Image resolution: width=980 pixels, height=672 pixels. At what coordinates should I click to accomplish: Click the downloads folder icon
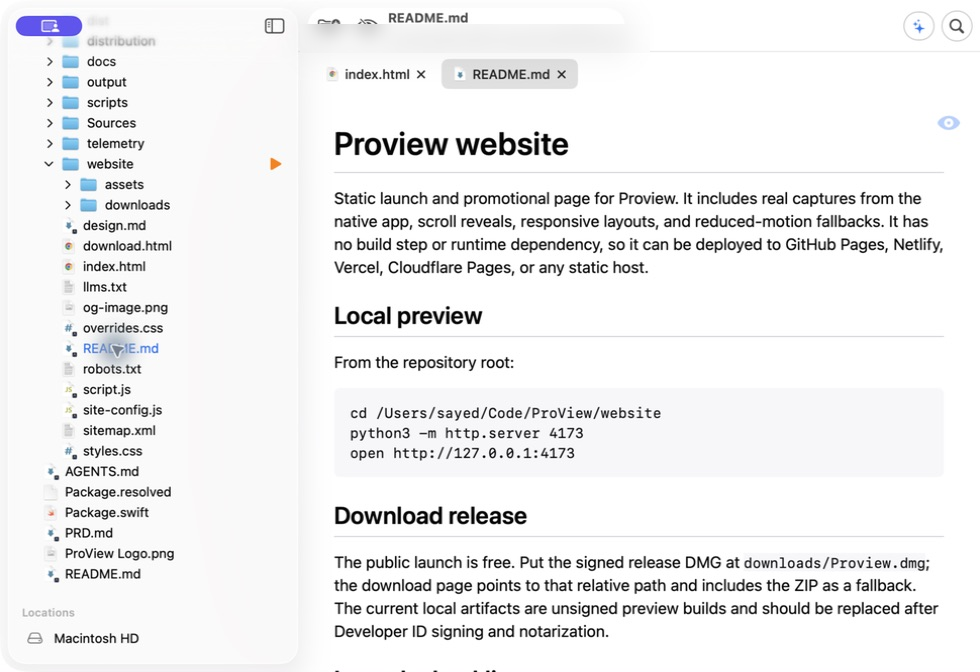coord(89,205)
